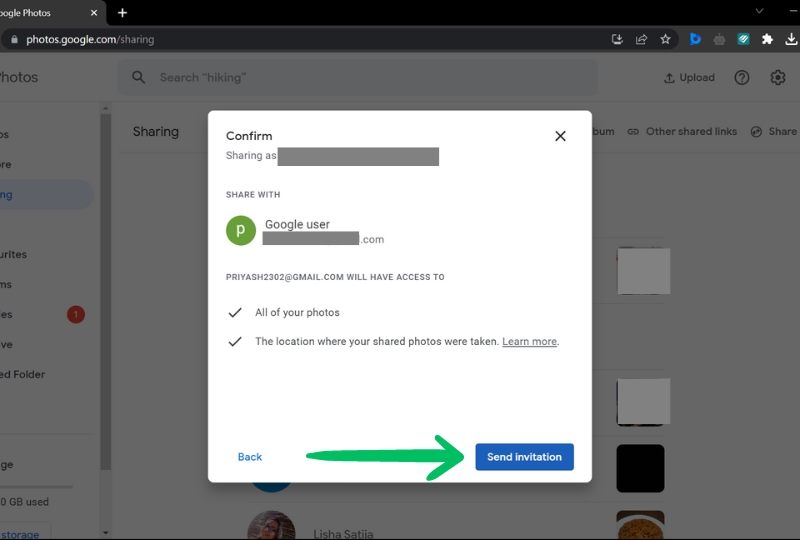The width and height of the screenshot is (800, 540).
Task: Open Google Photos help
Action: (x=741, y=78)
